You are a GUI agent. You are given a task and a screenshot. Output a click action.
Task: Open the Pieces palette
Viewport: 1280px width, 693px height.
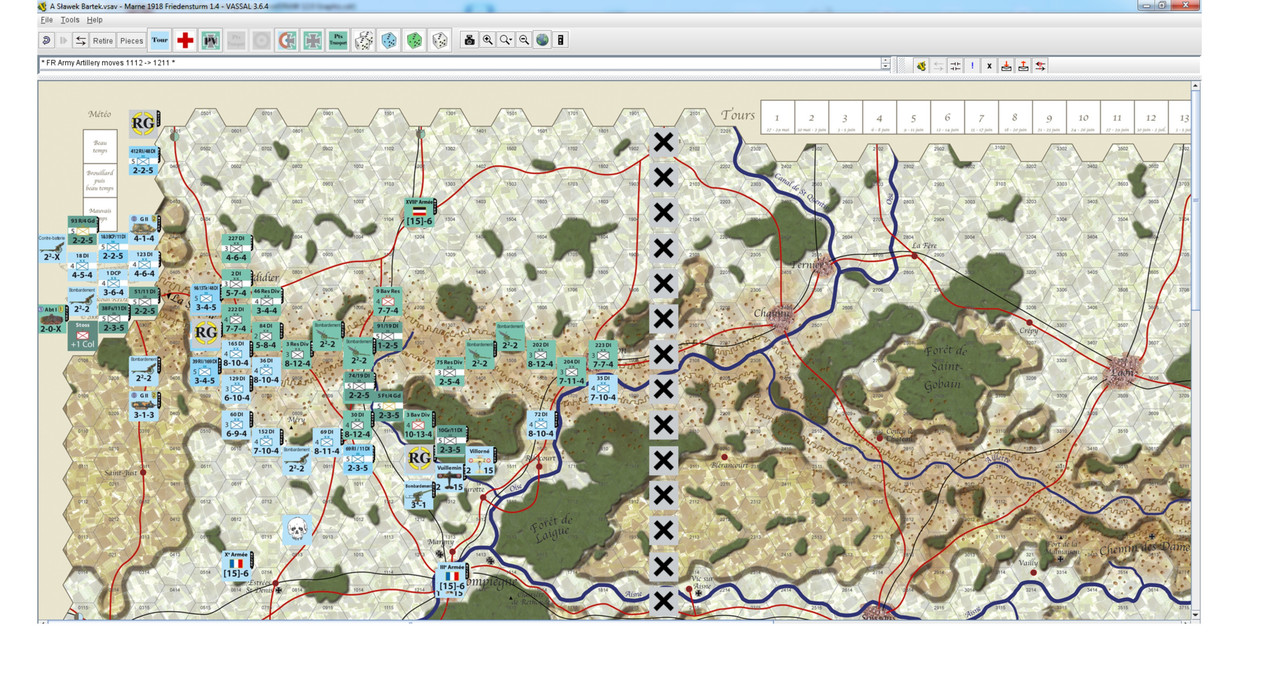[132, 40]
